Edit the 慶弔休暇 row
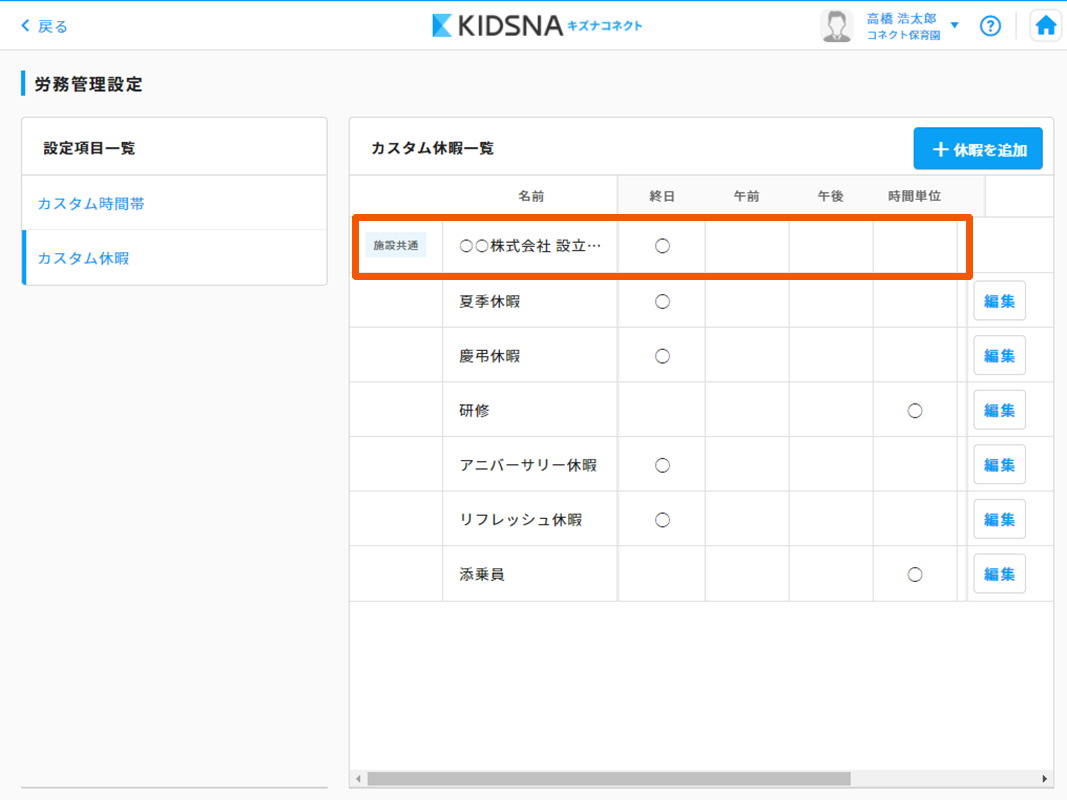The width and height of the screenshot is (1067, 800). pyautogui.click(x=999, y=356)
